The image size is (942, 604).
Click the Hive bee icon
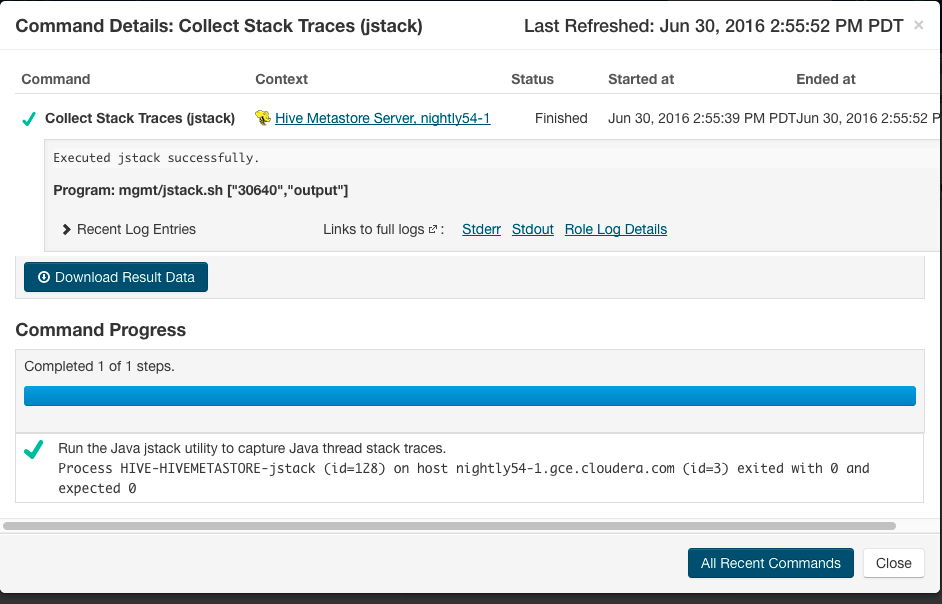[x=263, y=118]
